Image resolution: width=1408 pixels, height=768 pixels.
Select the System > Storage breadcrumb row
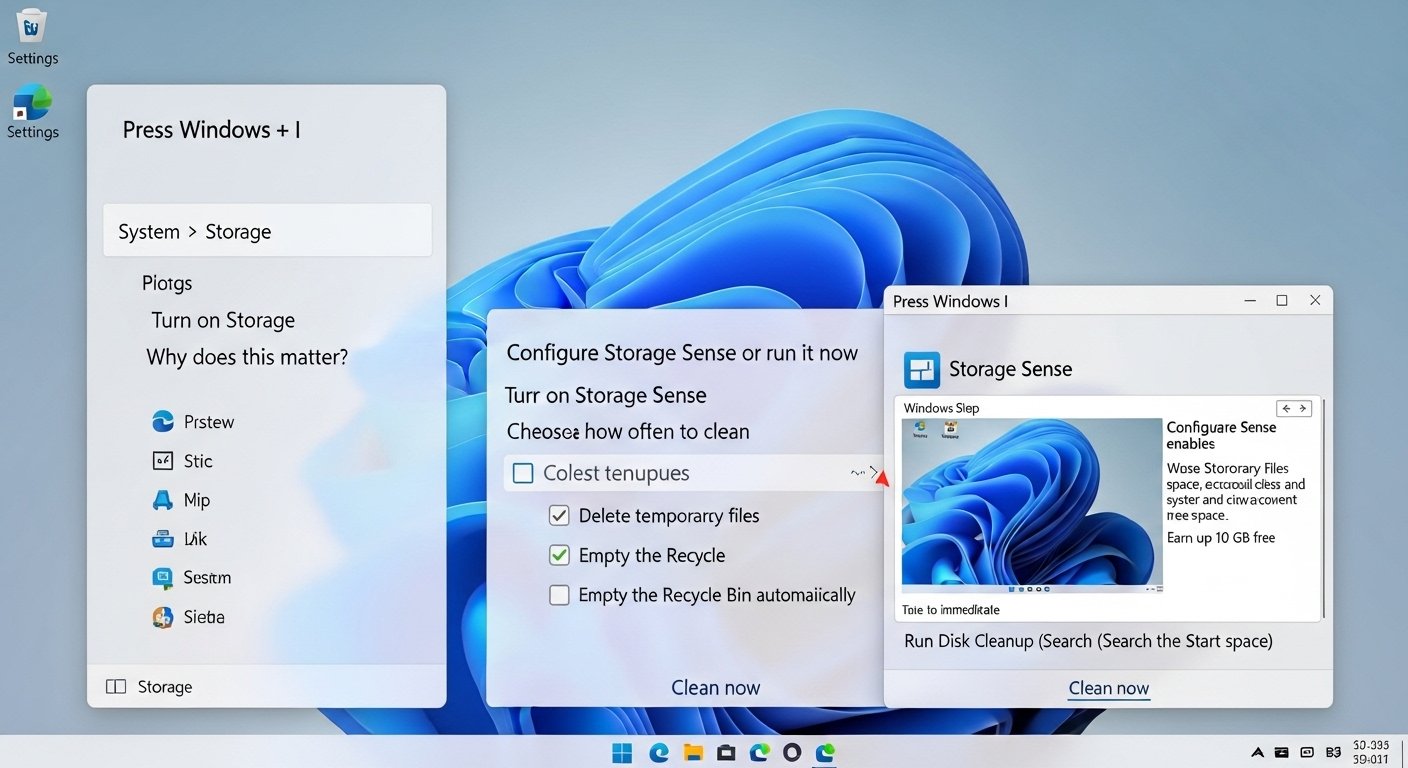pos(267,231)
